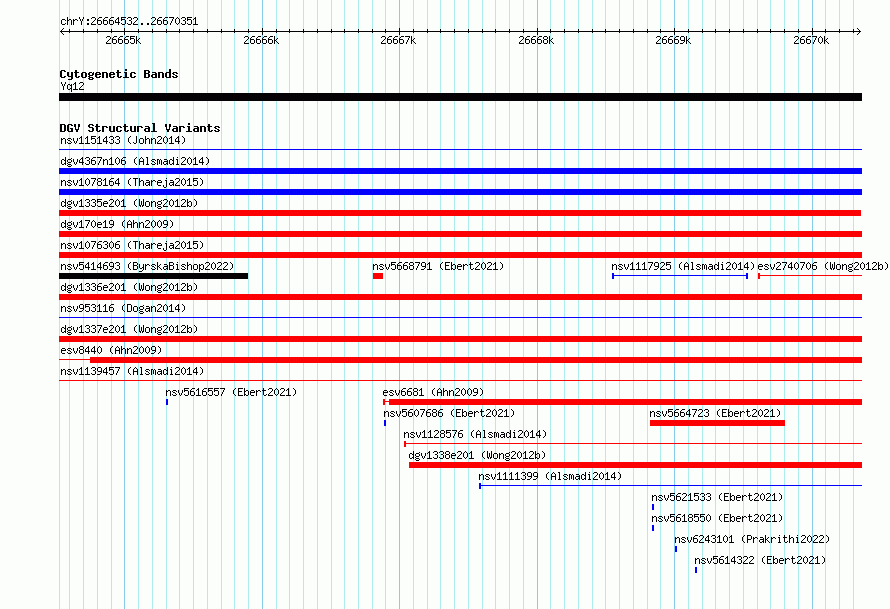Viewport: 890px width, 609px height.
Task: Click the chrY:26664532..26670351 coordinate label
Action: 129,22
